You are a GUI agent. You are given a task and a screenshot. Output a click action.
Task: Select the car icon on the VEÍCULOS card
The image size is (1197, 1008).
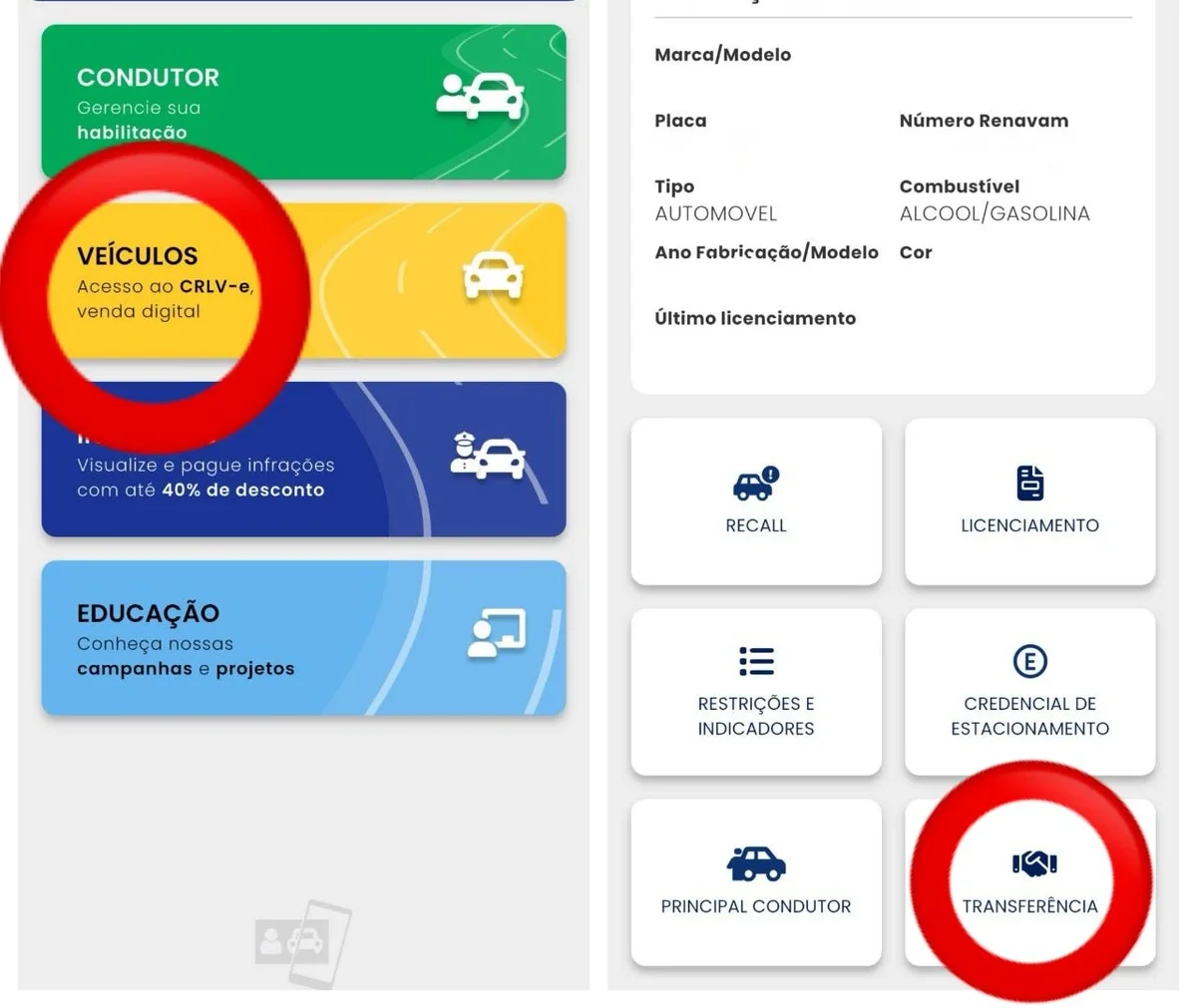tap(492, 273)
